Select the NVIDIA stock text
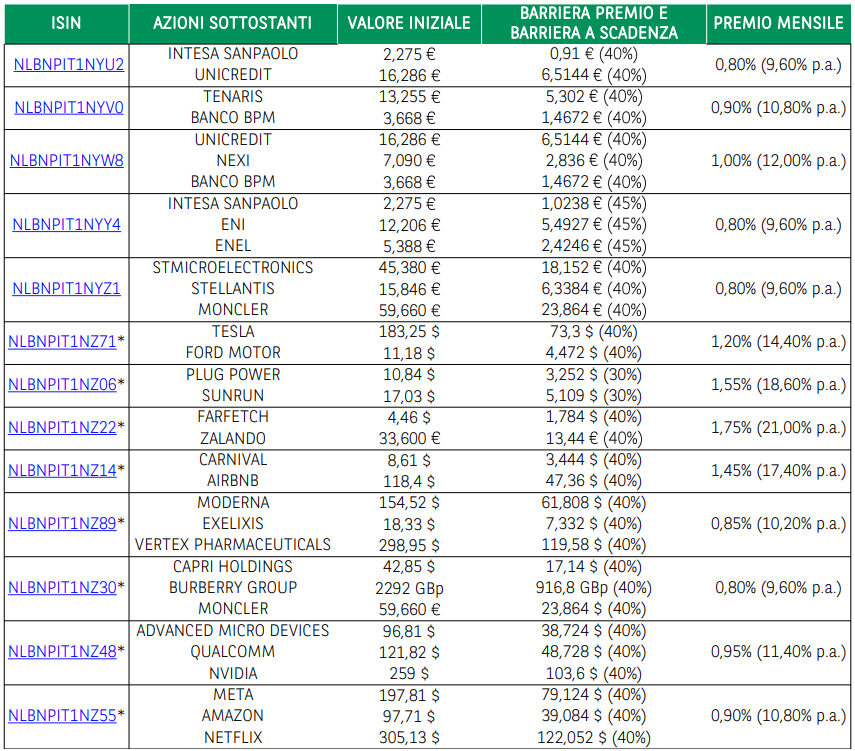The height and width of the screenshot is (751, 855). click(x=233, y=673)
